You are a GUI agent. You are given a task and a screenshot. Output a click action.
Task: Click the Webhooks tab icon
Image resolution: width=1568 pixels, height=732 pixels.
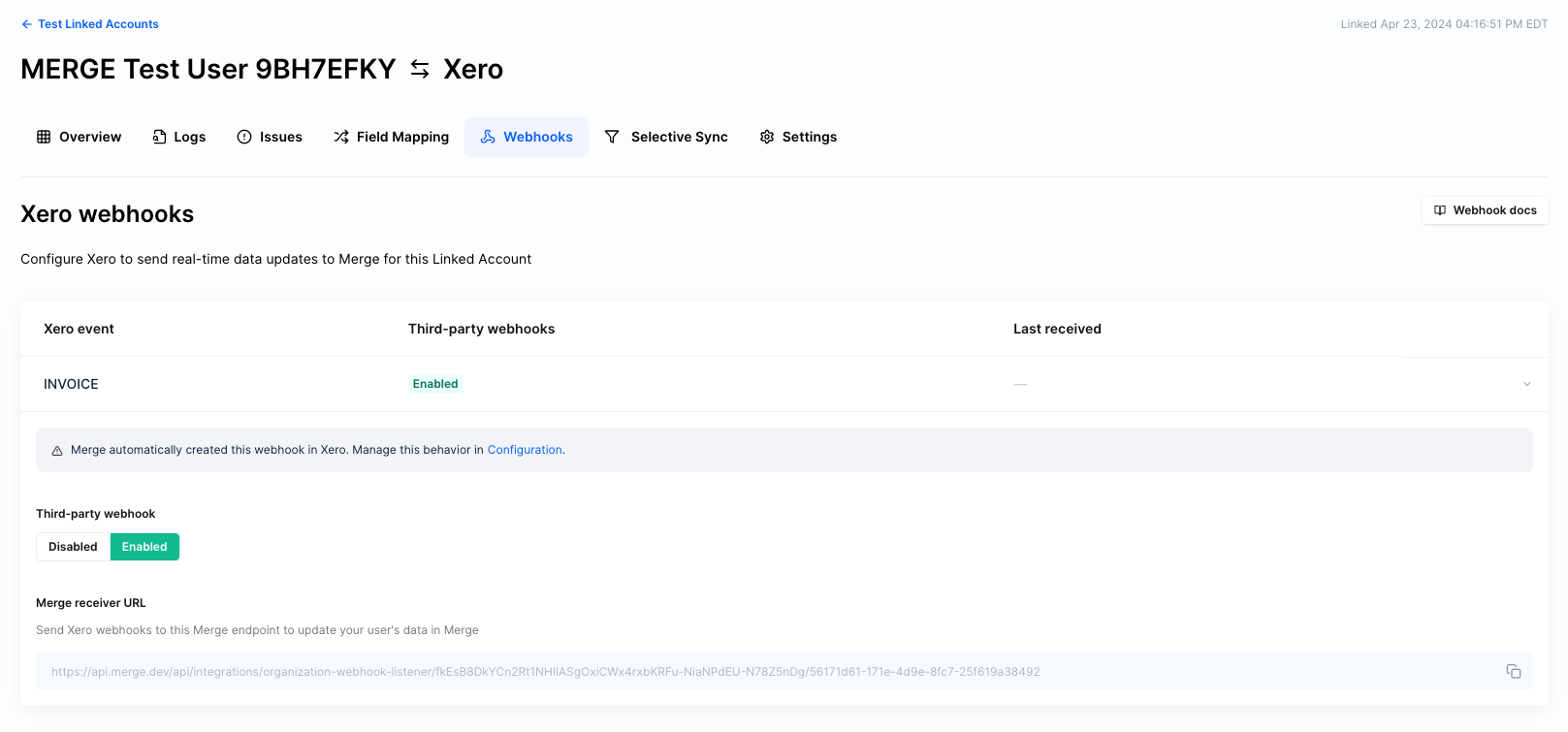[488, 137]
